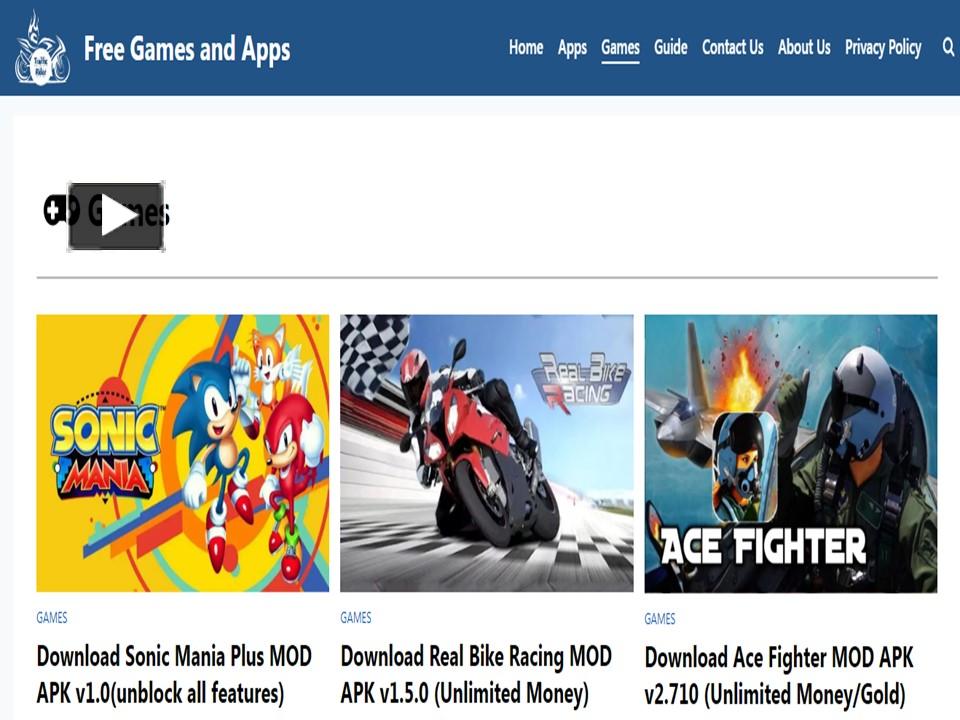This screenshot has height=720, width=960.
Task: Click GAMES category label under Sonic Mania
Action: point(51,617)
